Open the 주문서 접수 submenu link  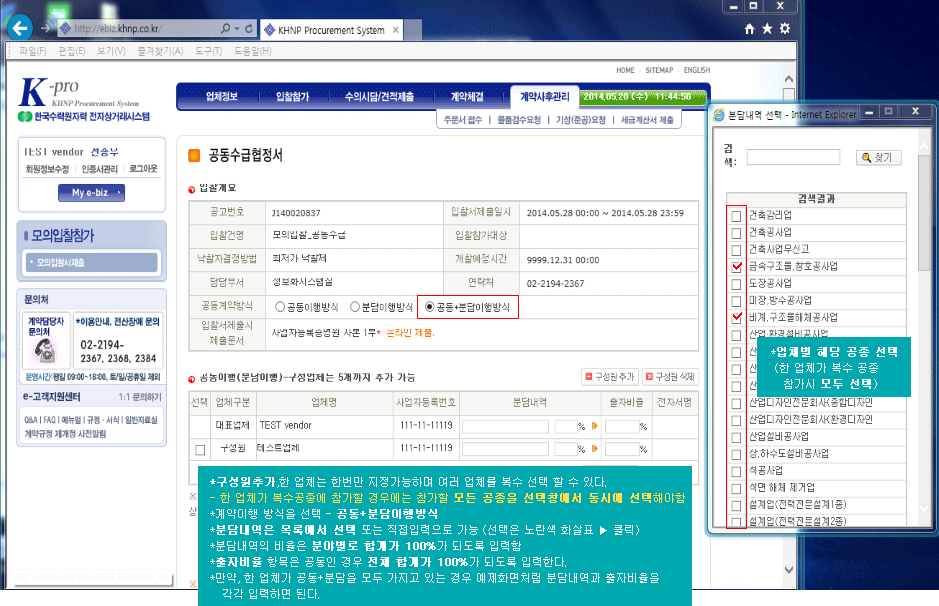point(463,120)
